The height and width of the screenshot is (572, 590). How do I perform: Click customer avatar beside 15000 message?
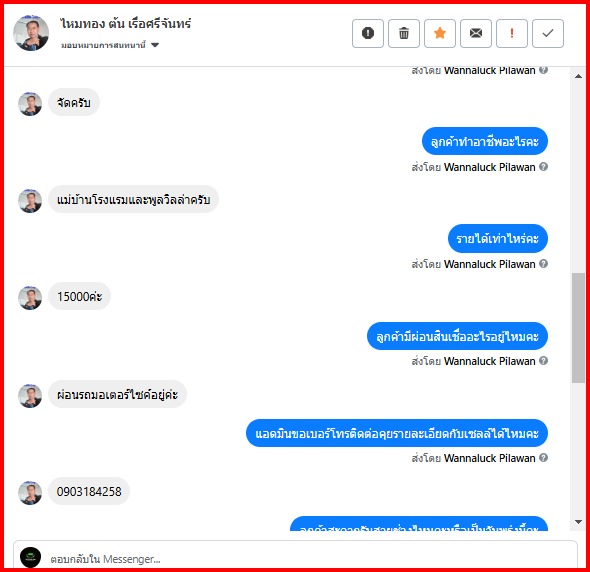tap(30, 298)
